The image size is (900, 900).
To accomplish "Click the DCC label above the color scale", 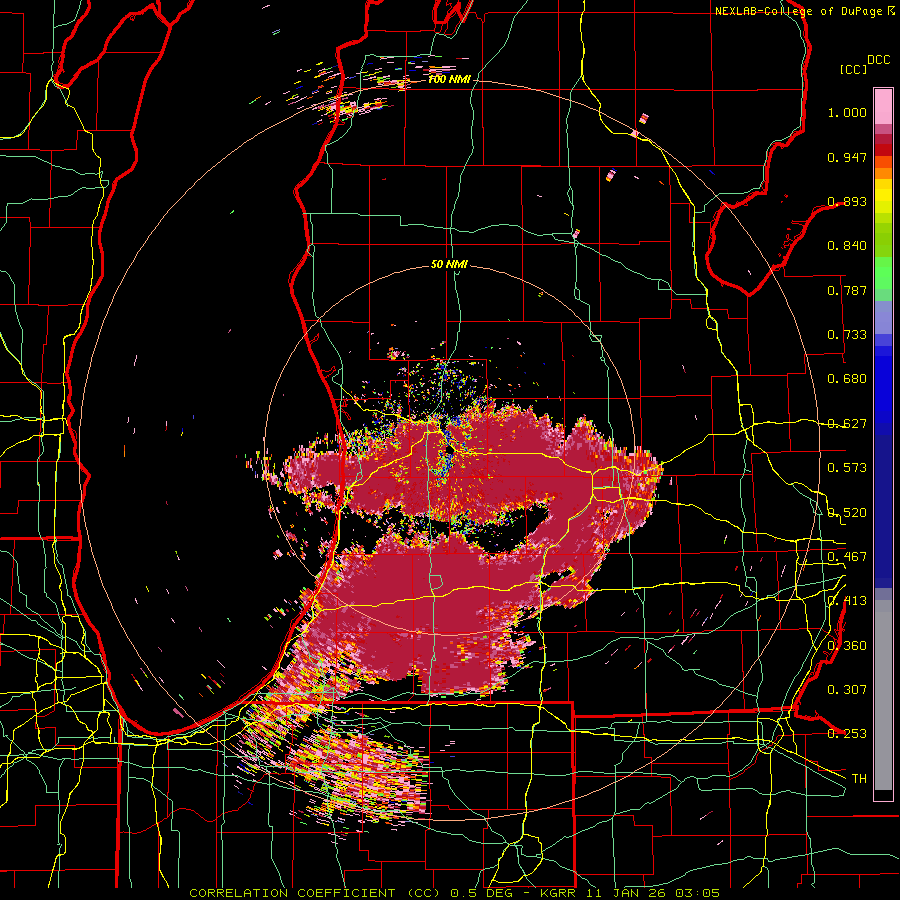I will 878,60.
